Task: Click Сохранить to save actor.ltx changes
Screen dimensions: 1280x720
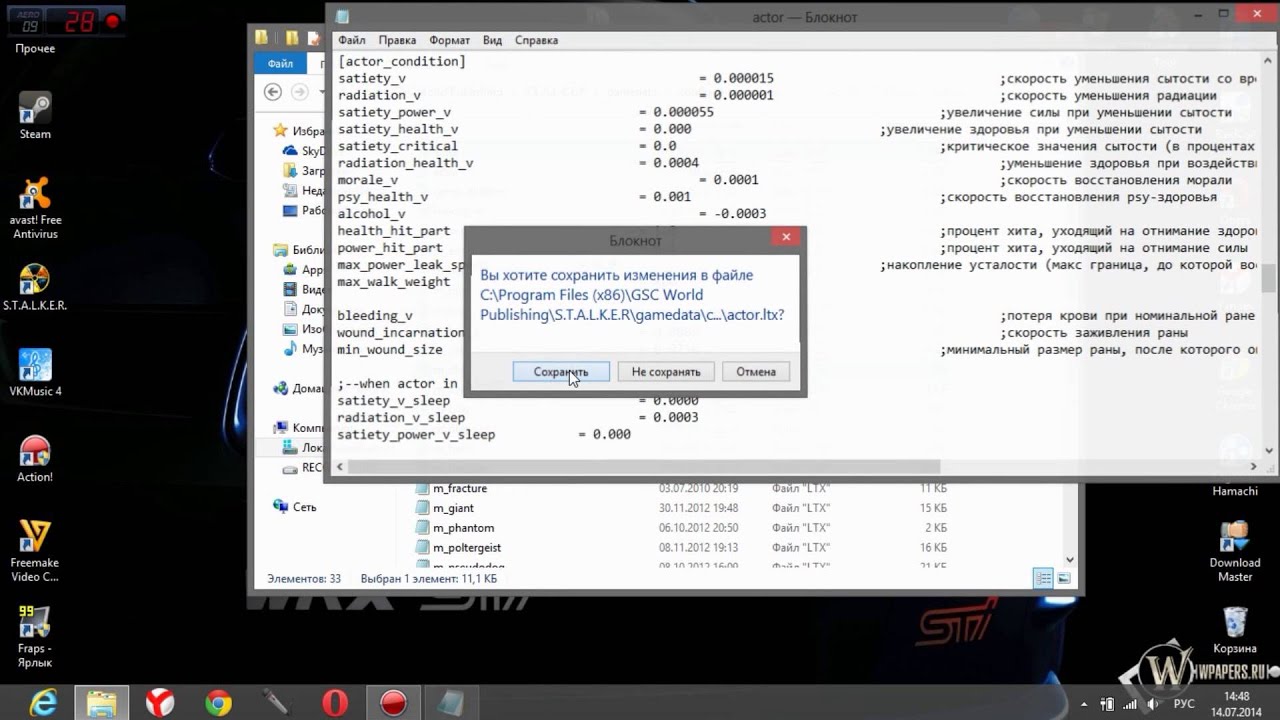Action: [x=561, y=371]
